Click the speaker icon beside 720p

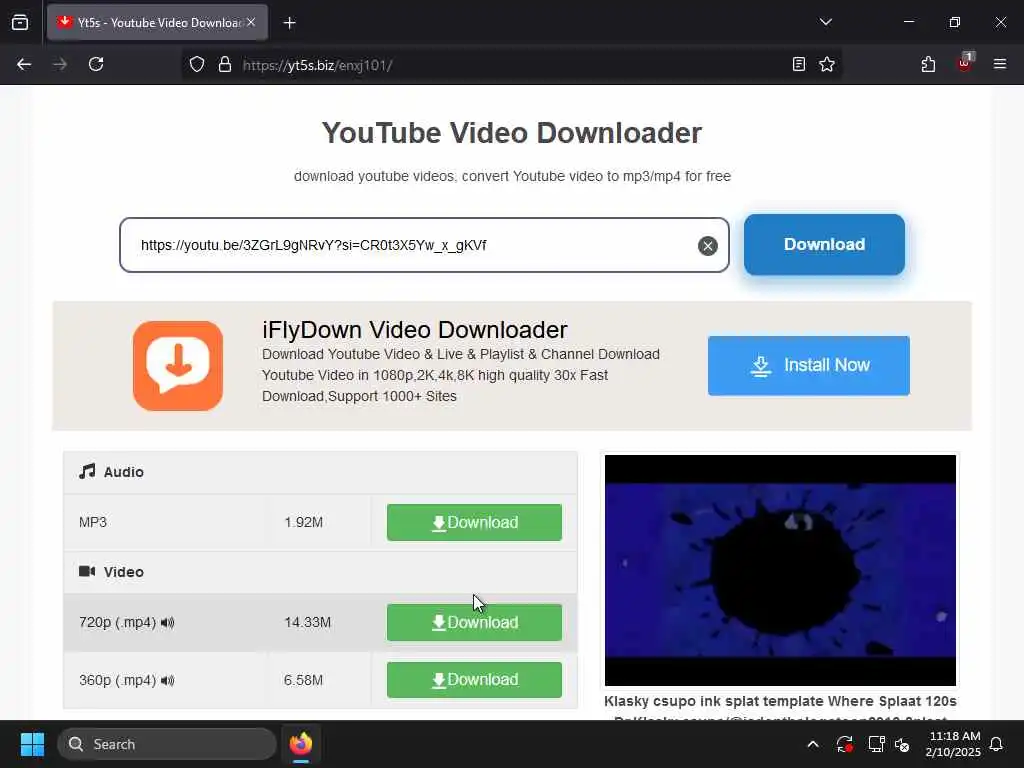point(168,622)
